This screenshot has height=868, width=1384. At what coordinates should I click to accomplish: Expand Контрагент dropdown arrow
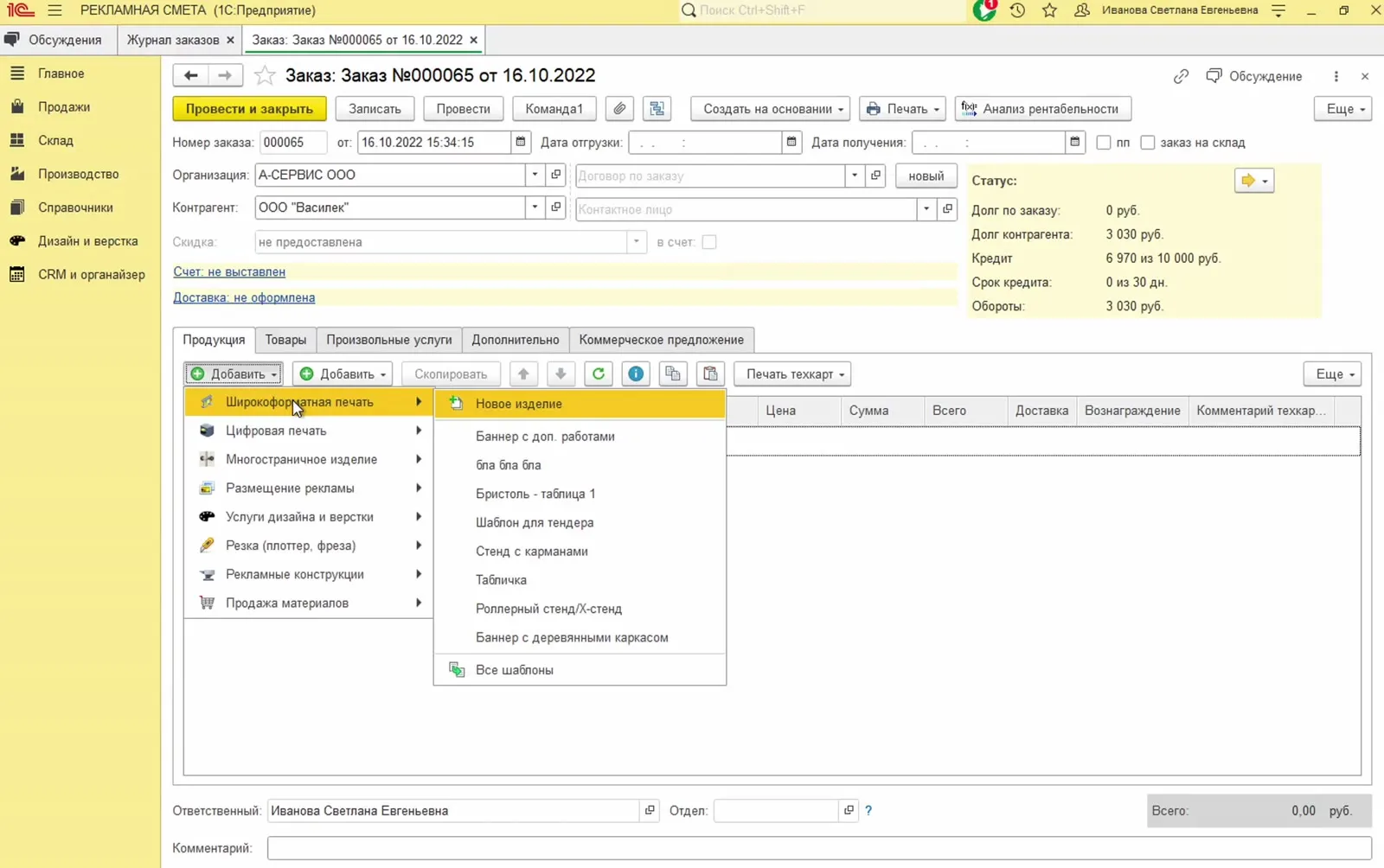[x=535, y=207]
